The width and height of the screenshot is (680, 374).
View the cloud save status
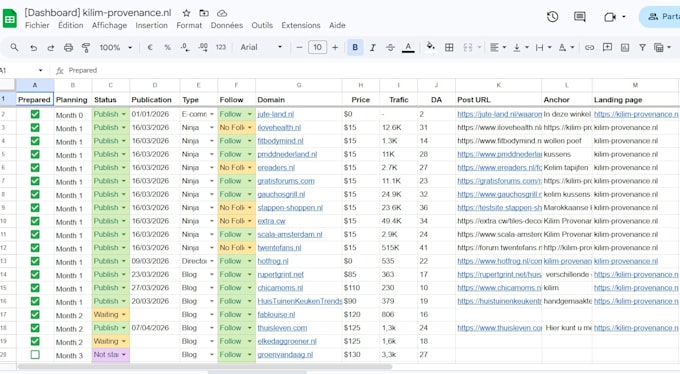click(222, 13)
